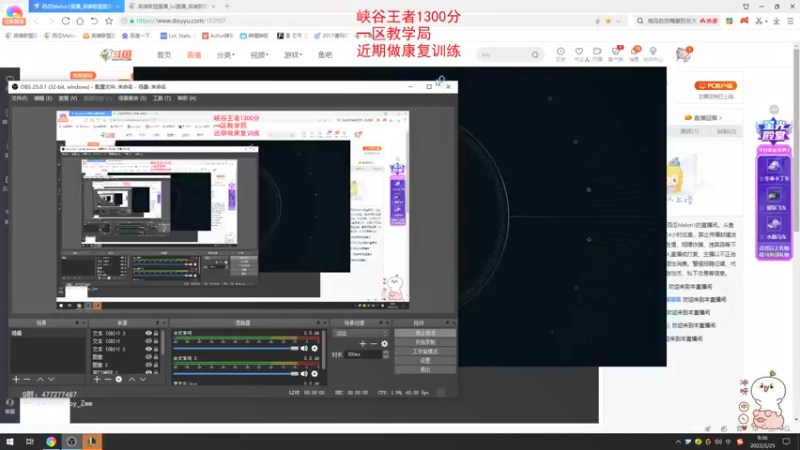Screen dimensions: 800x450
Task: Toggle lock on 文本 (GDI+) 2 source
Action: click(x=156, y=349)
